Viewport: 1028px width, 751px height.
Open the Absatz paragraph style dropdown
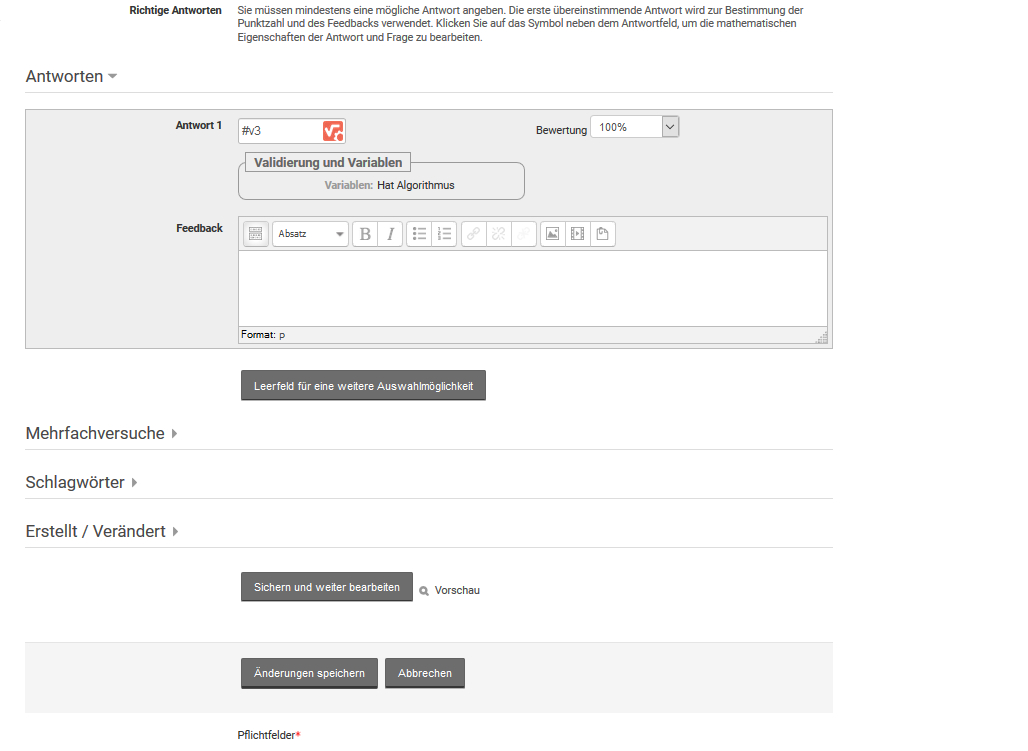310,234
